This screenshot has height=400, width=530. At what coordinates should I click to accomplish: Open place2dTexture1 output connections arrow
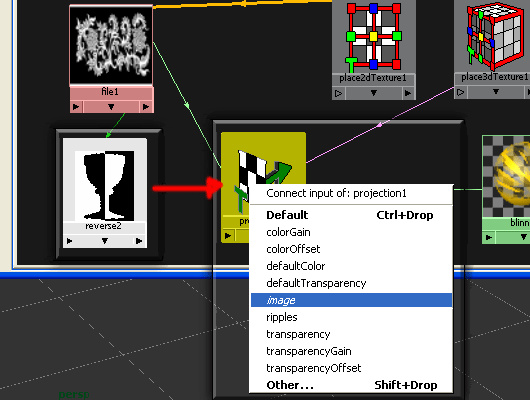pyautogui.click(x=408, y=93)
